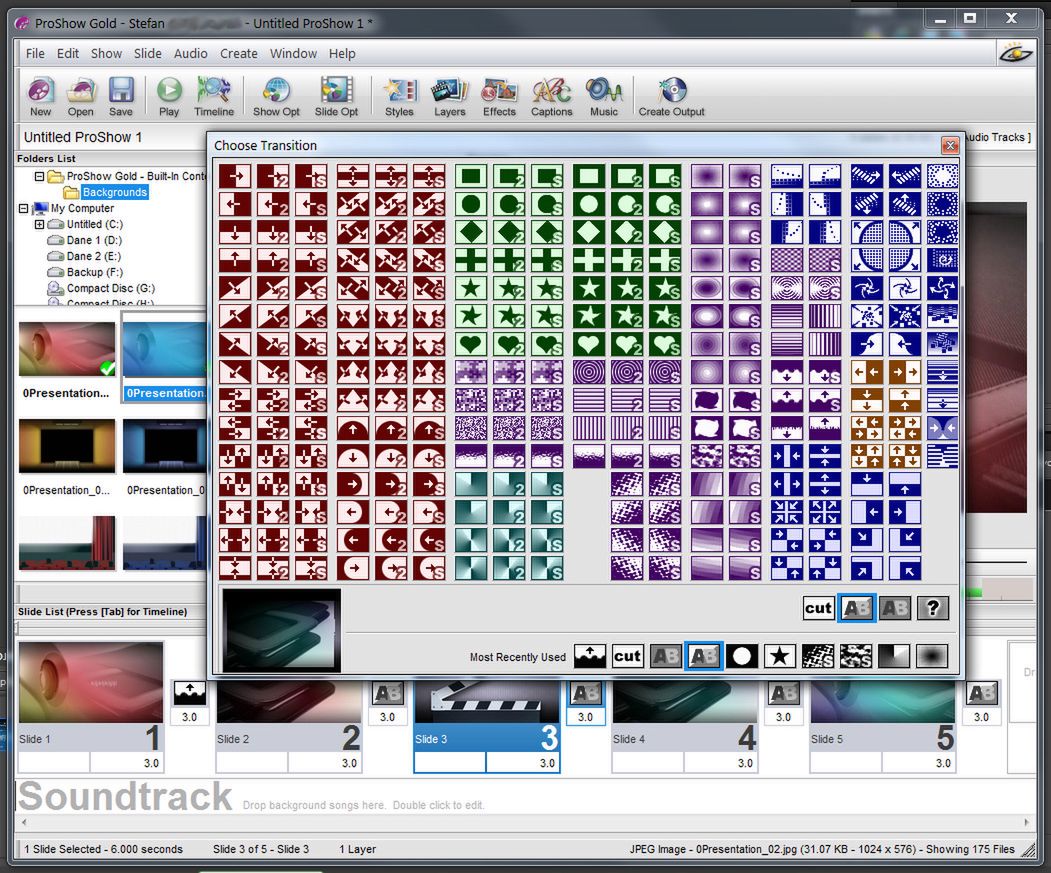Select Dane 1 (D:) drive
Viewport: 1051px width, 873px height.
(94, 240)
